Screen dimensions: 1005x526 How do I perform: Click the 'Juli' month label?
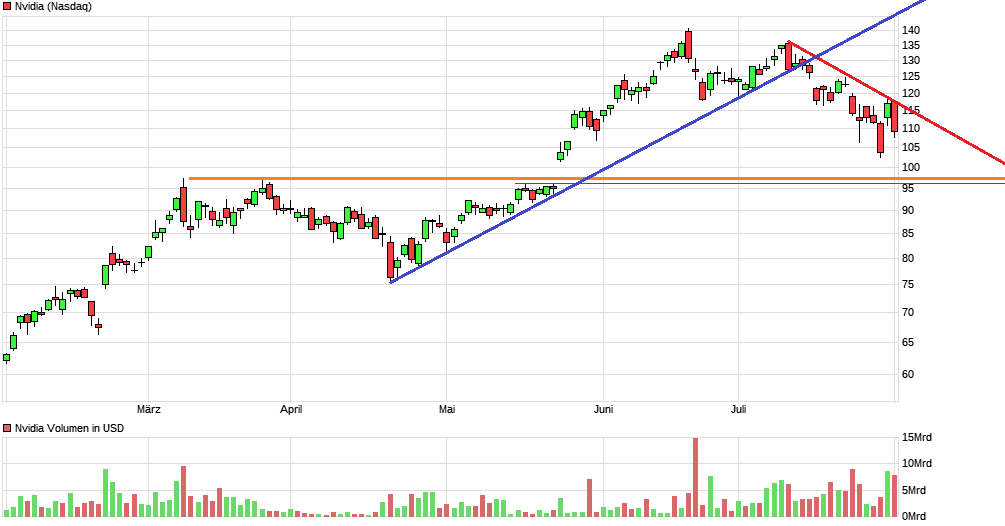(x=738, y=409)
